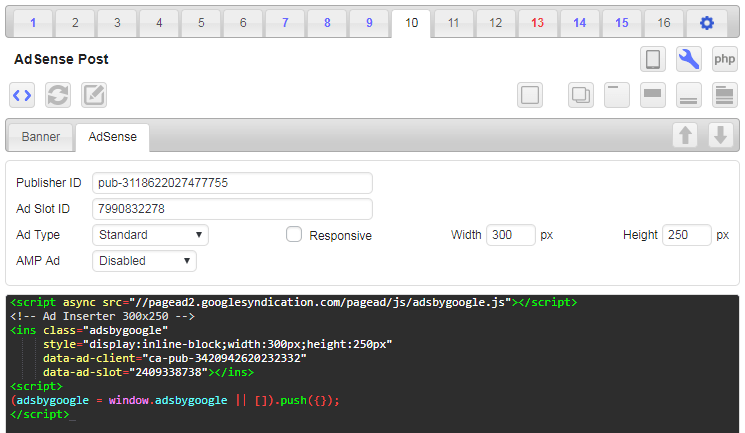Open block tab 12
Screen dimensions: 745x433
tap(496, 23)
